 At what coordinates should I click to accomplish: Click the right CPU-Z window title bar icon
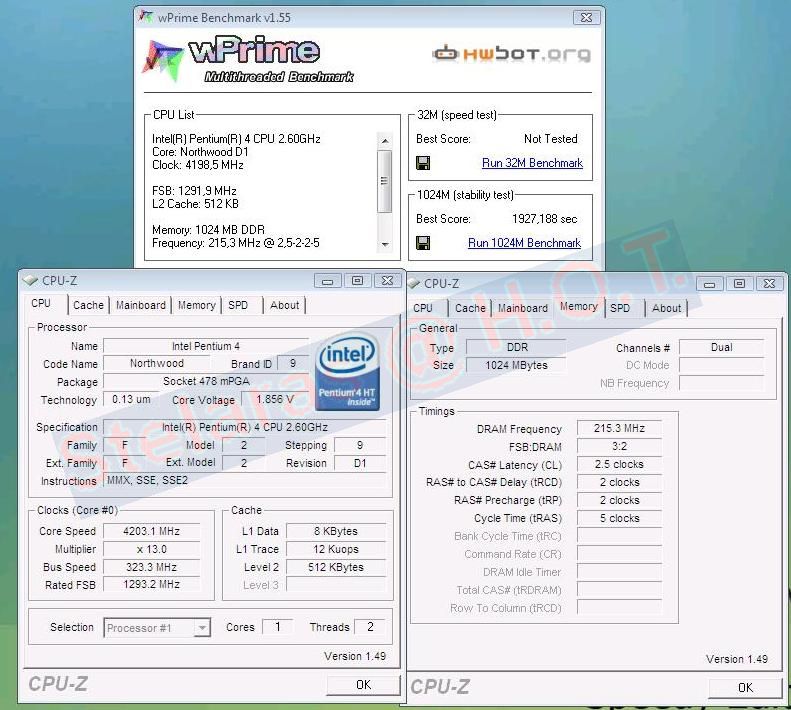pyautogui.click(x=414, y=284)
